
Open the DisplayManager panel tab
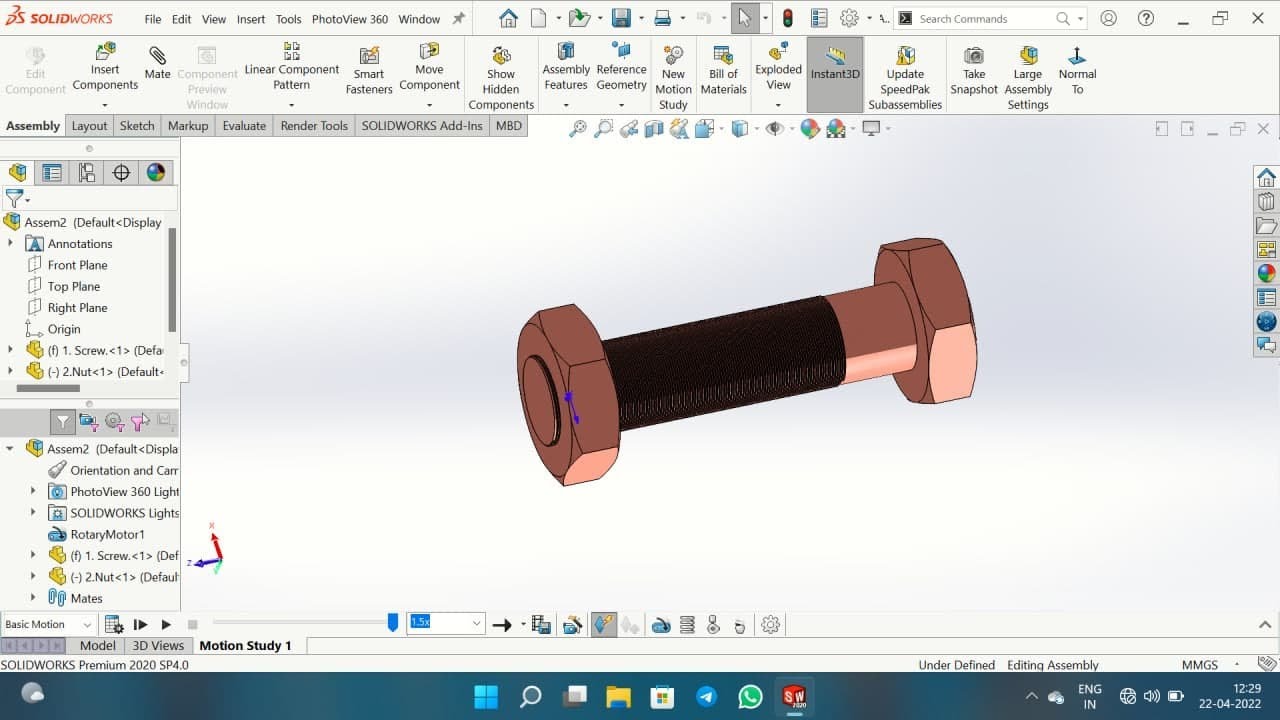click(155, 172)
